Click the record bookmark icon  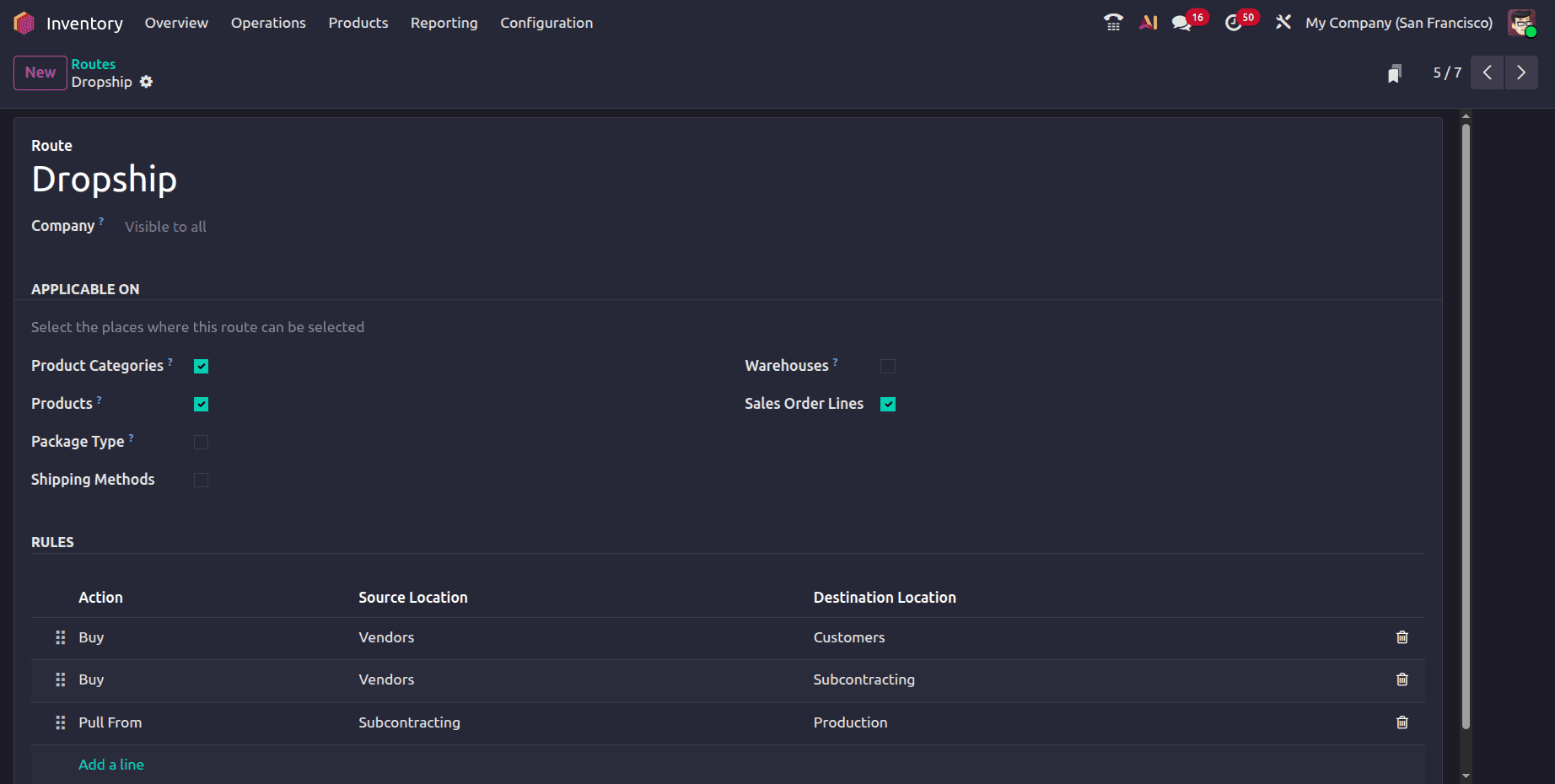[x=1394, y=72]
